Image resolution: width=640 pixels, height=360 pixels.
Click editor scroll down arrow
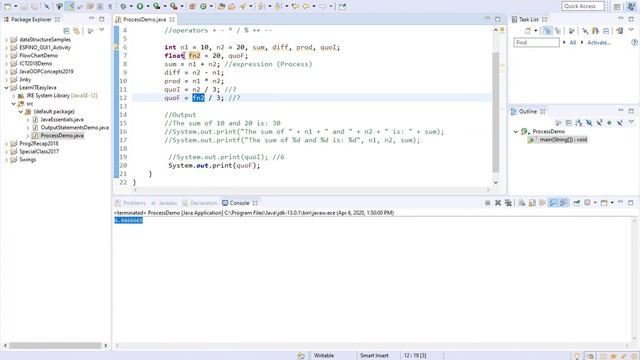pos(496,182)
